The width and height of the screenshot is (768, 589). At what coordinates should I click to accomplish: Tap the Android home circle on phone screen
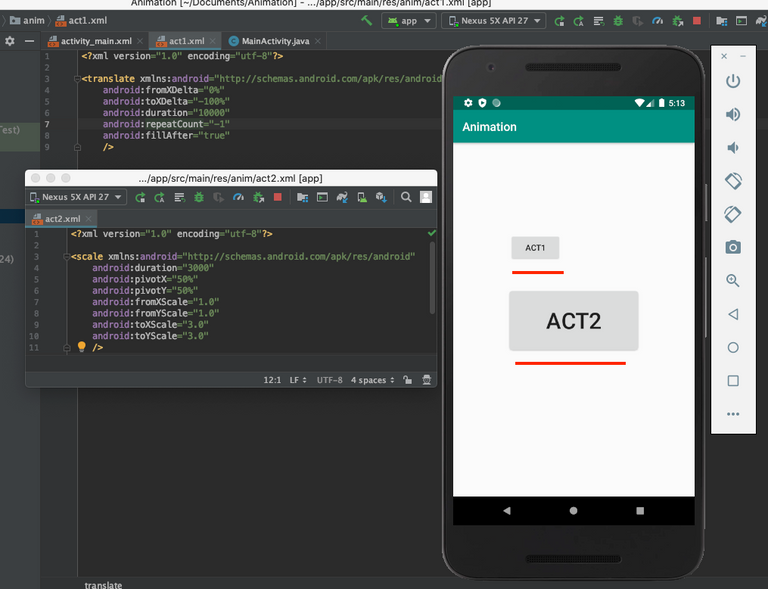tap(574, 511)
